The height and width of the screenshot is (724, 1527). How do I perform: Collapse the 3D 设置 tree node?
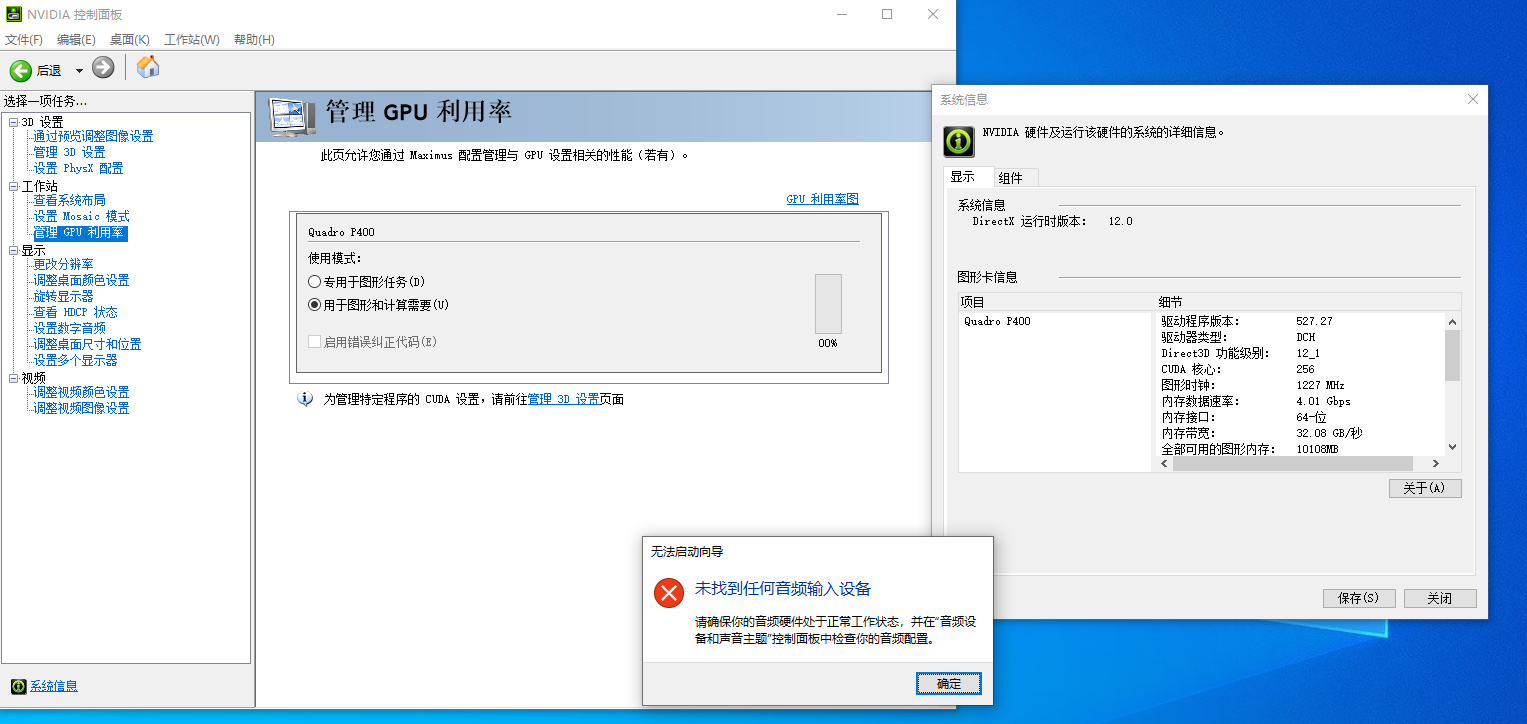click(13, 122)
